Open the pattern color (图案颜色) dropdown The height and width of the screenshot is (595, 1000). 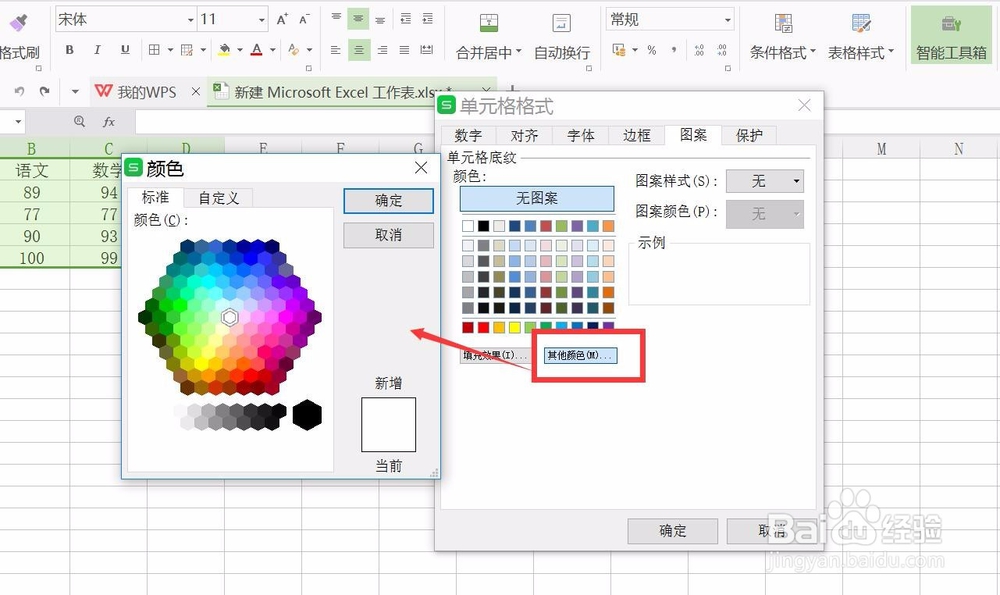tap(765, 213)
